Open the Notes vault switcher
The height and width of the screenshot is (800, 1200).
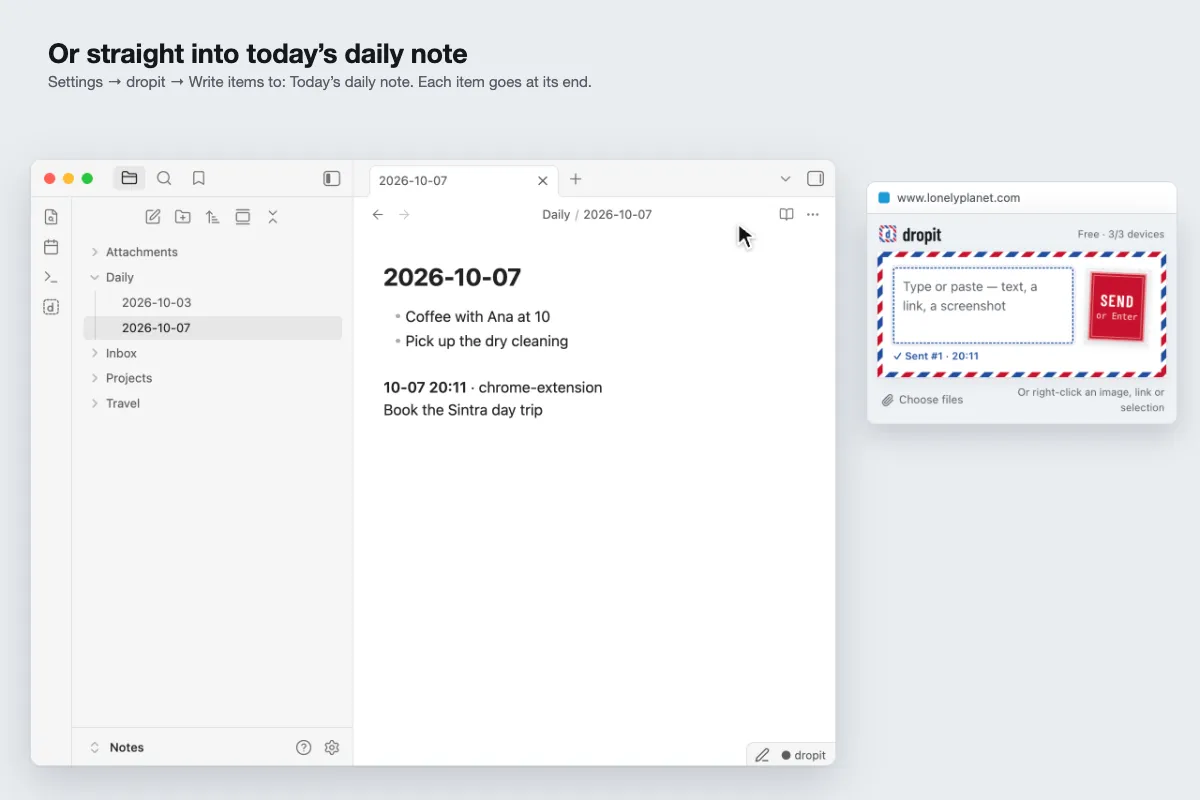point(117,747)
